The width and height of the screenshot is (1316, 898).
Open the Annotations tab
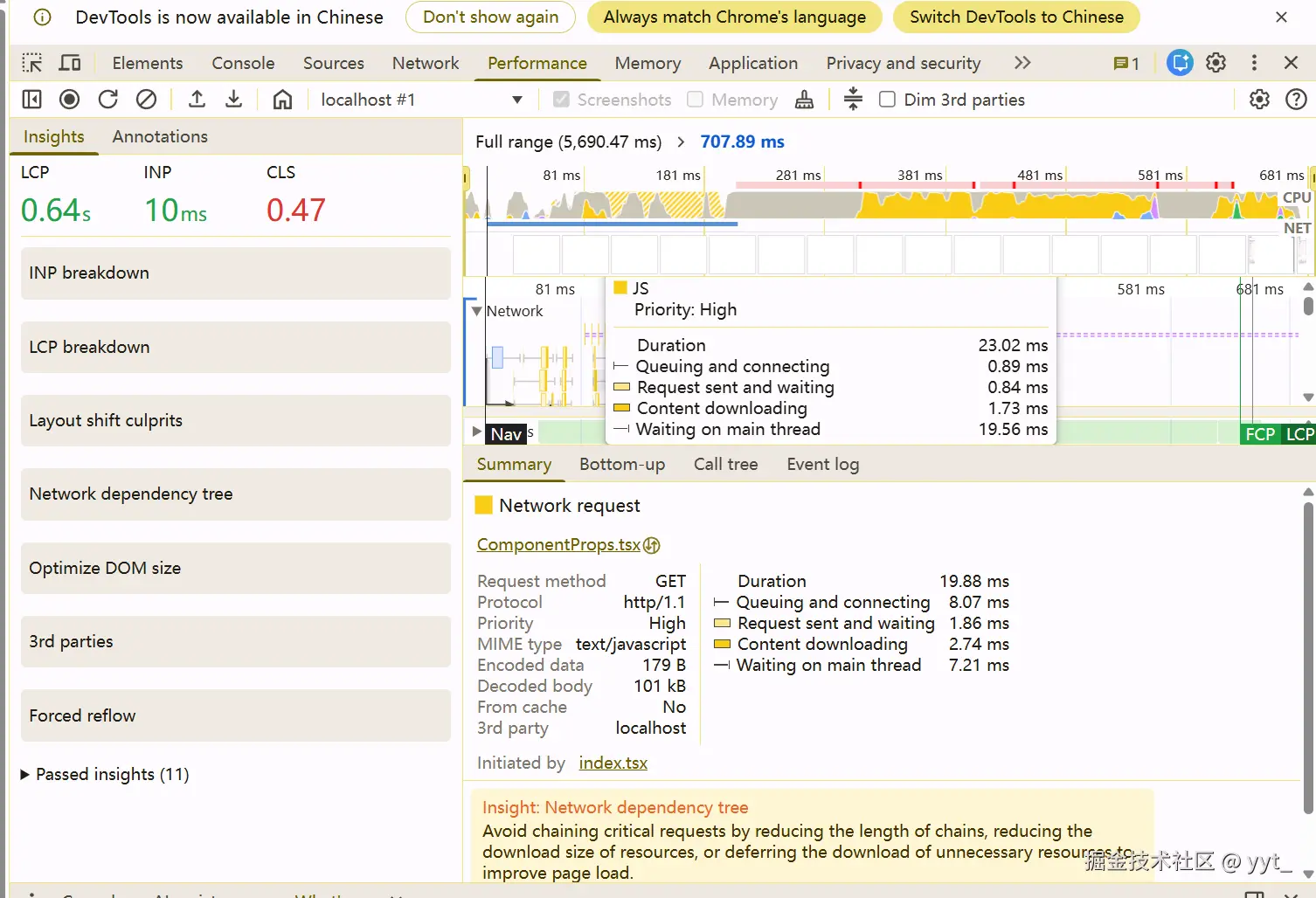160,136
